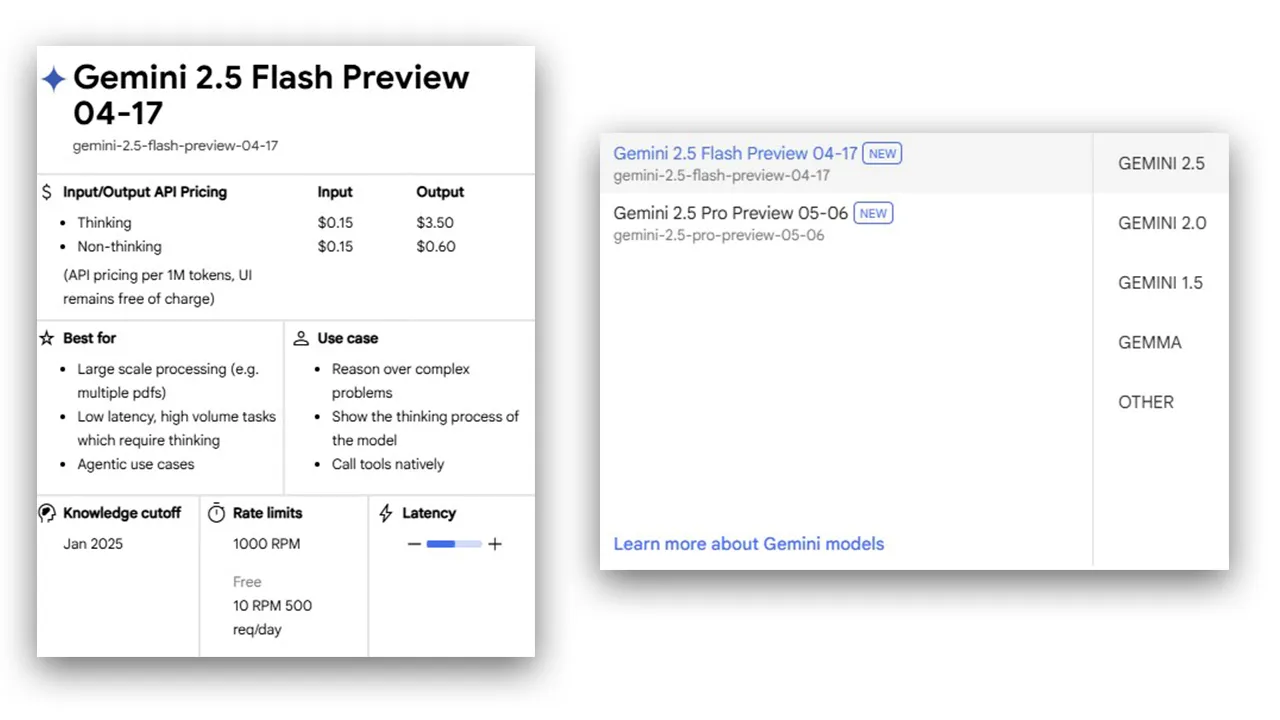This screenshot has height=720, width=1280.
Task: Click the Input/Output API Pricing label
Action: pos(145,192)
